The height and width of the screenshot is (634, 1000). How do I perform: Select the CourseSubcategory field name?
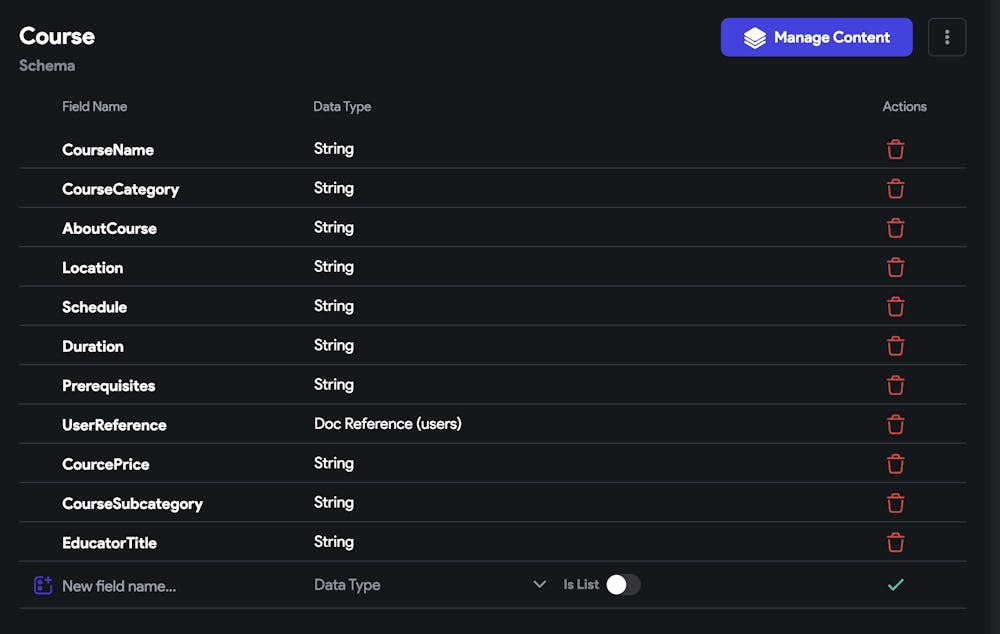click(x=132, y=504)
